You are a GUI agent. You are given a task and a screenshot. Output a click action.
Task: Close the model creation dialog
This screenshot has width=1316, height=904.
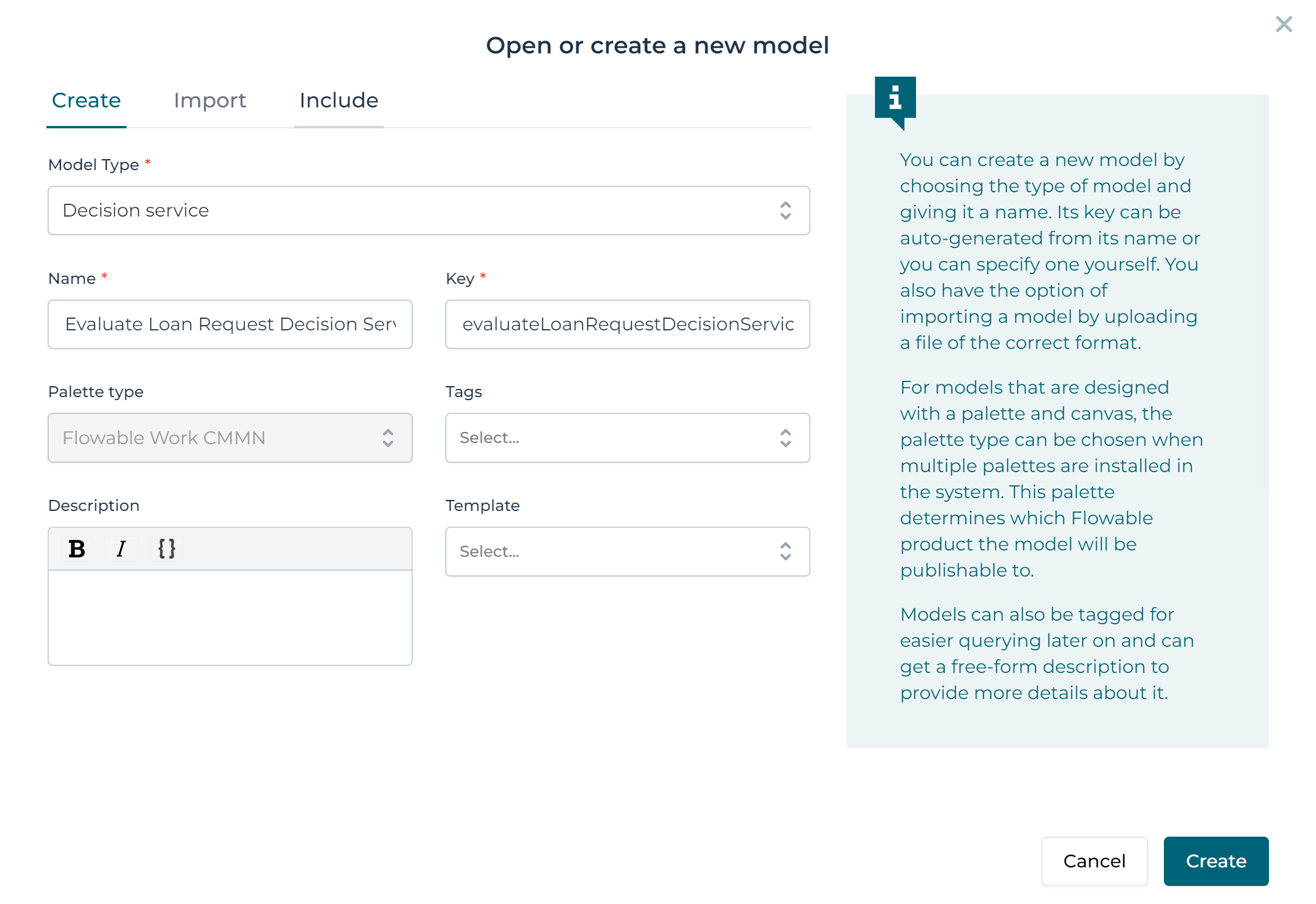pyautogui.click(x=1283, y=24)
